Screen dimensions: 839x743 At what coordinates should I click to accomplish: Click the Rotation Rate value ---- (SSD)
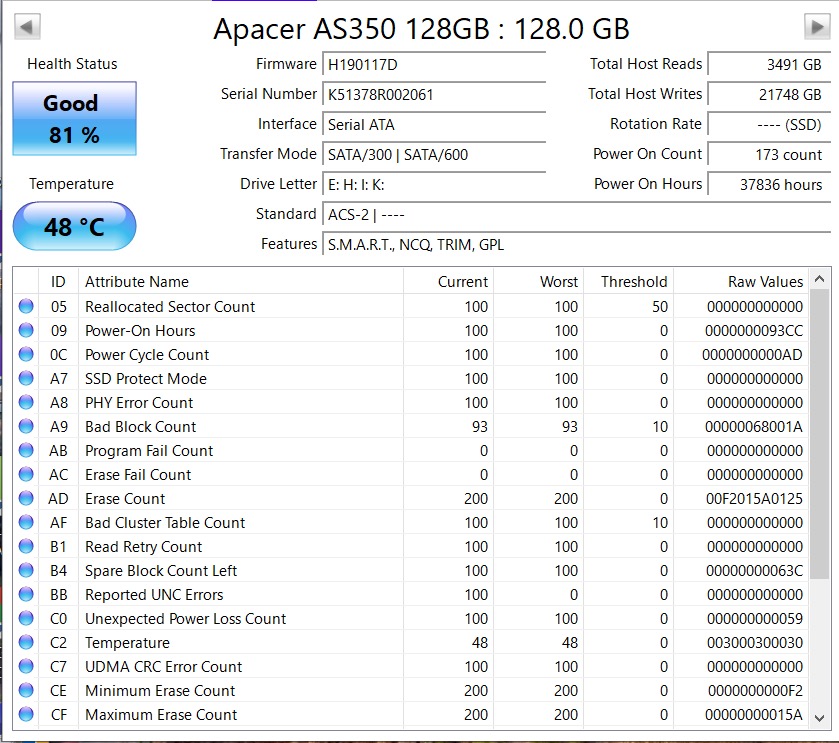(x=769, y=125)
